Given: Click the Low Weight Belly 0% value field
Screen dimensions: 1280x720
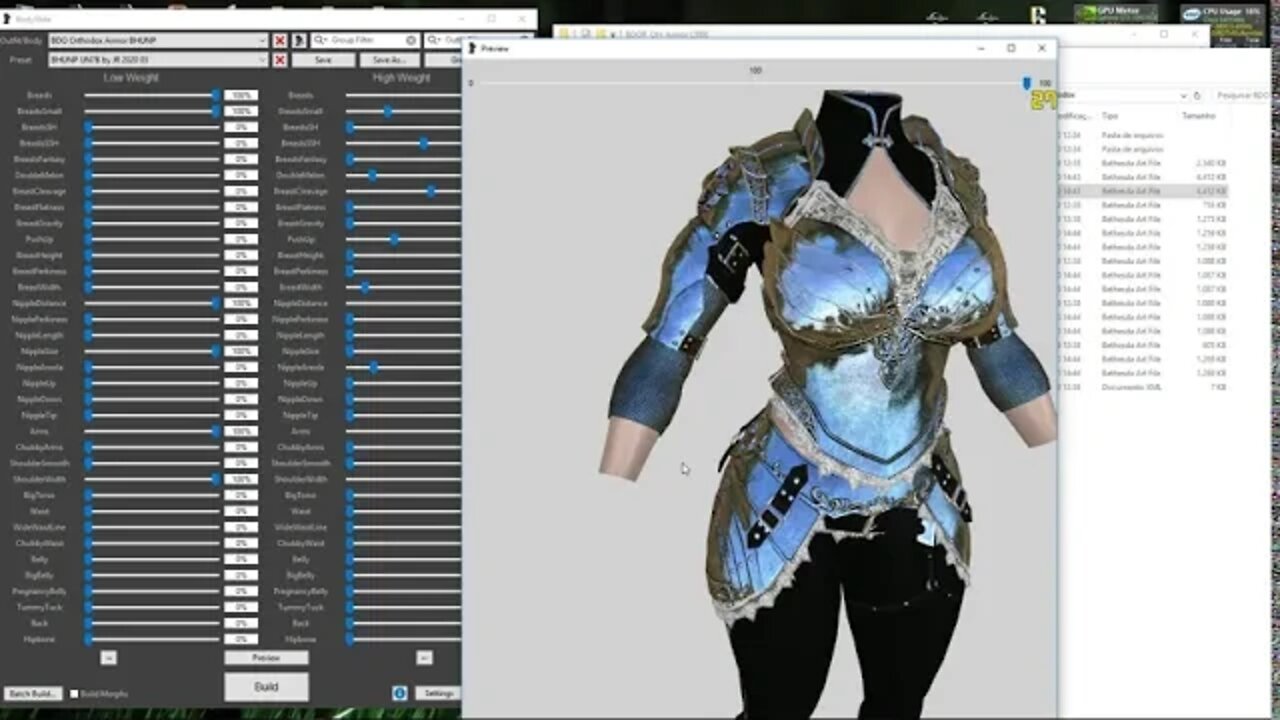Looking at the screenshot, I should [x=240, y=559].
